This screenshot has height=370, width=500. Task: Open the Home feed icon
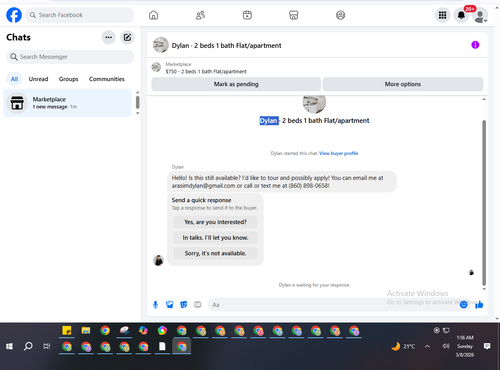click(153, 15)
